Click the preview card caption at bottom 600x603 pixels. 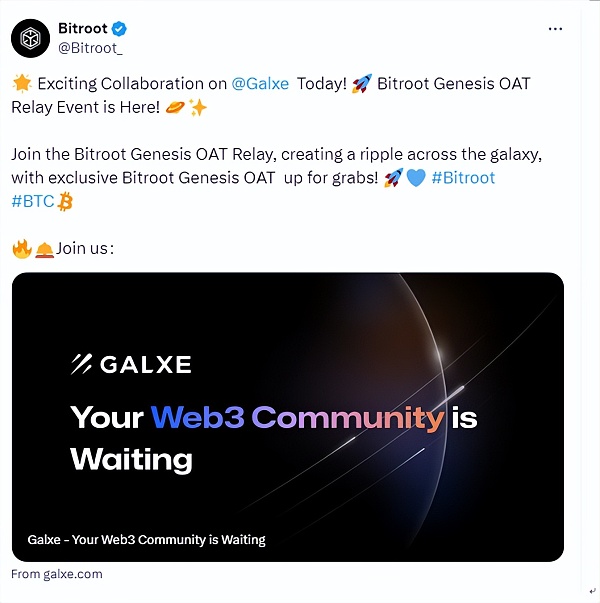pos(146,540)
